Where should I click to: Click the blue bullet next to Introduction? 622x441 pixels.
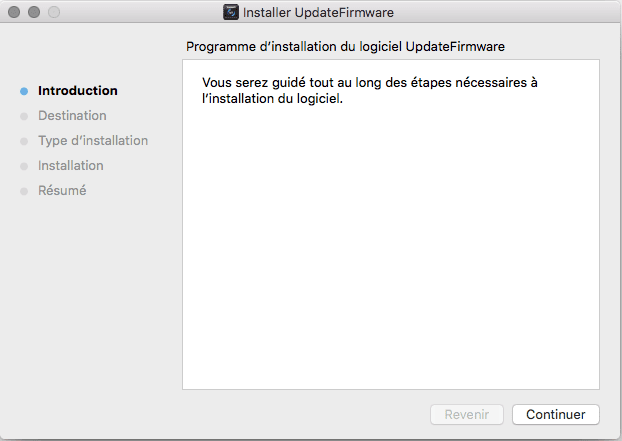(x=24, y=91)
